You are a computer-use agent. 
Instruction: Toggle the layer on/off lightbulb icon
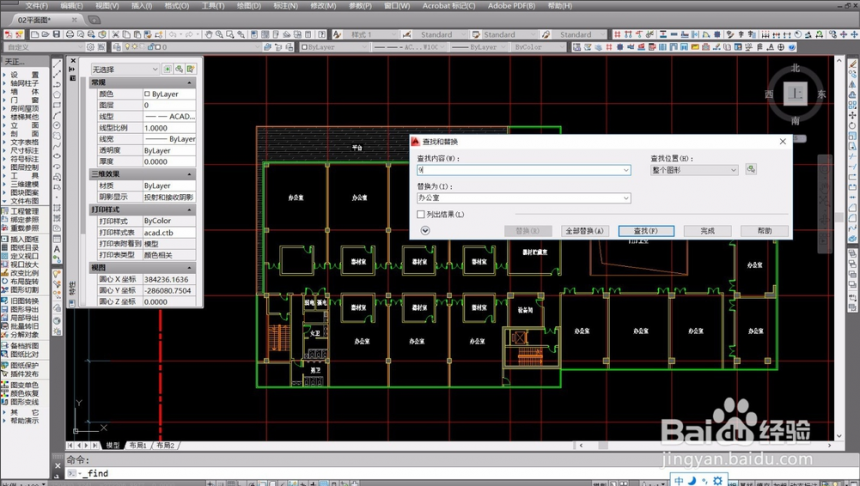(x=127, y=47)
